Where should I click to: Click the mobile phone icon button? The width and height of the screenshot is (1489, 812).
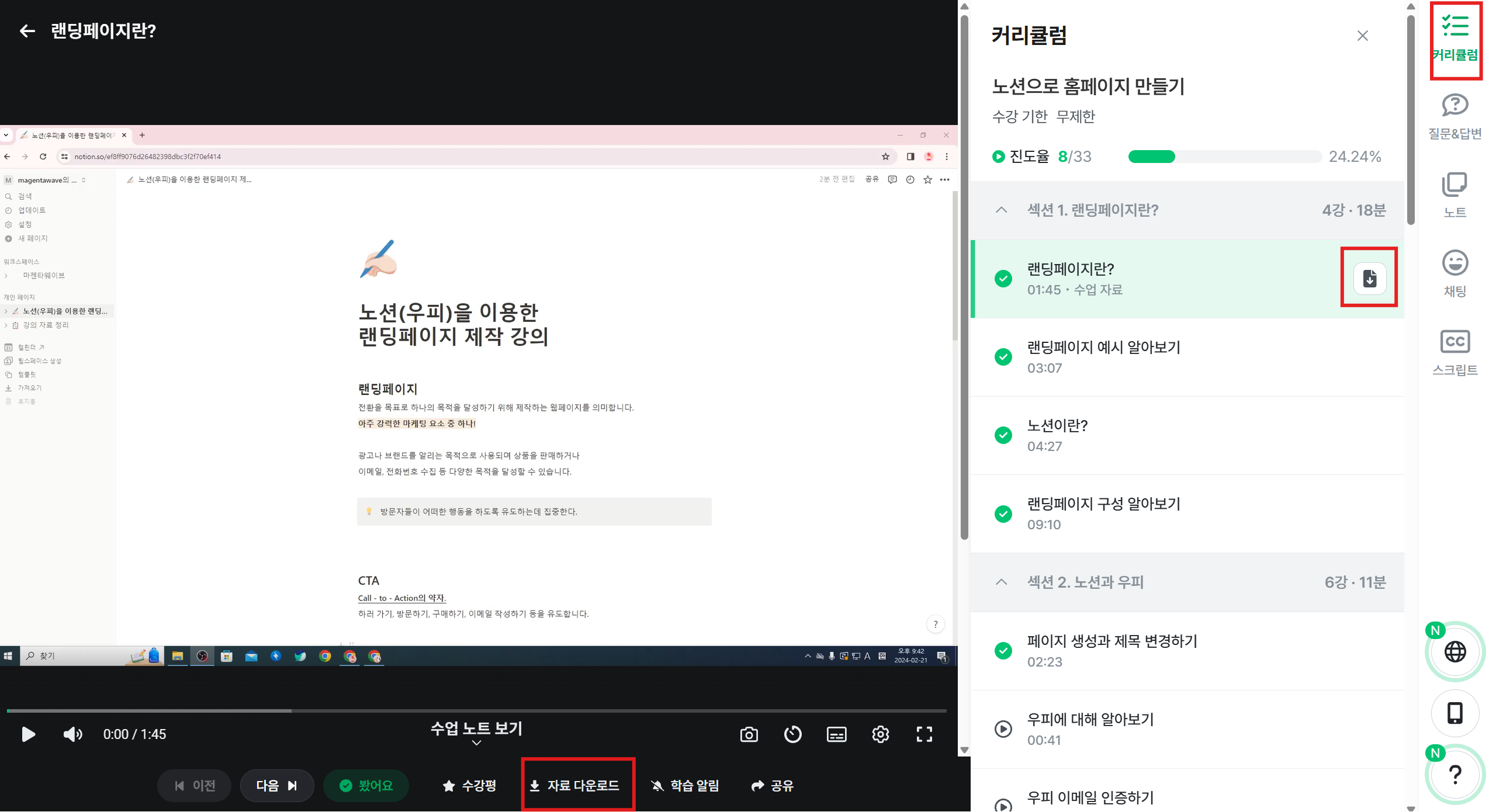click(x=1455, y=713)
